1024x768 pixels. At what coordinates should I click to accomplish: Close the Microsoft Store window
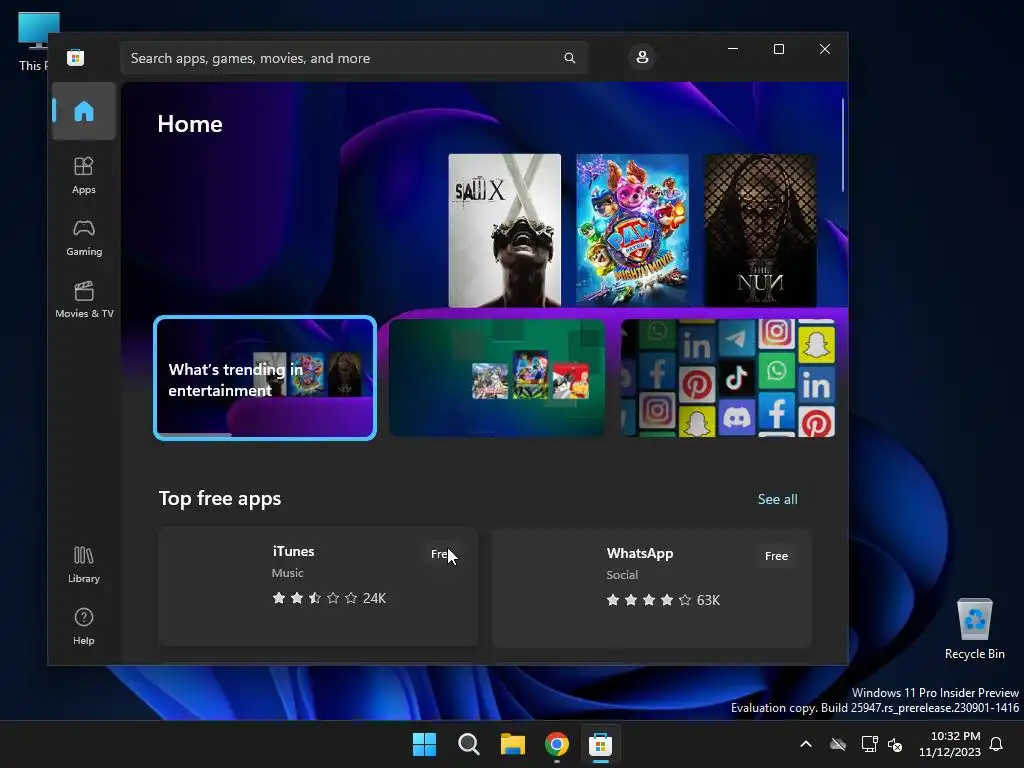pos(825,49)
